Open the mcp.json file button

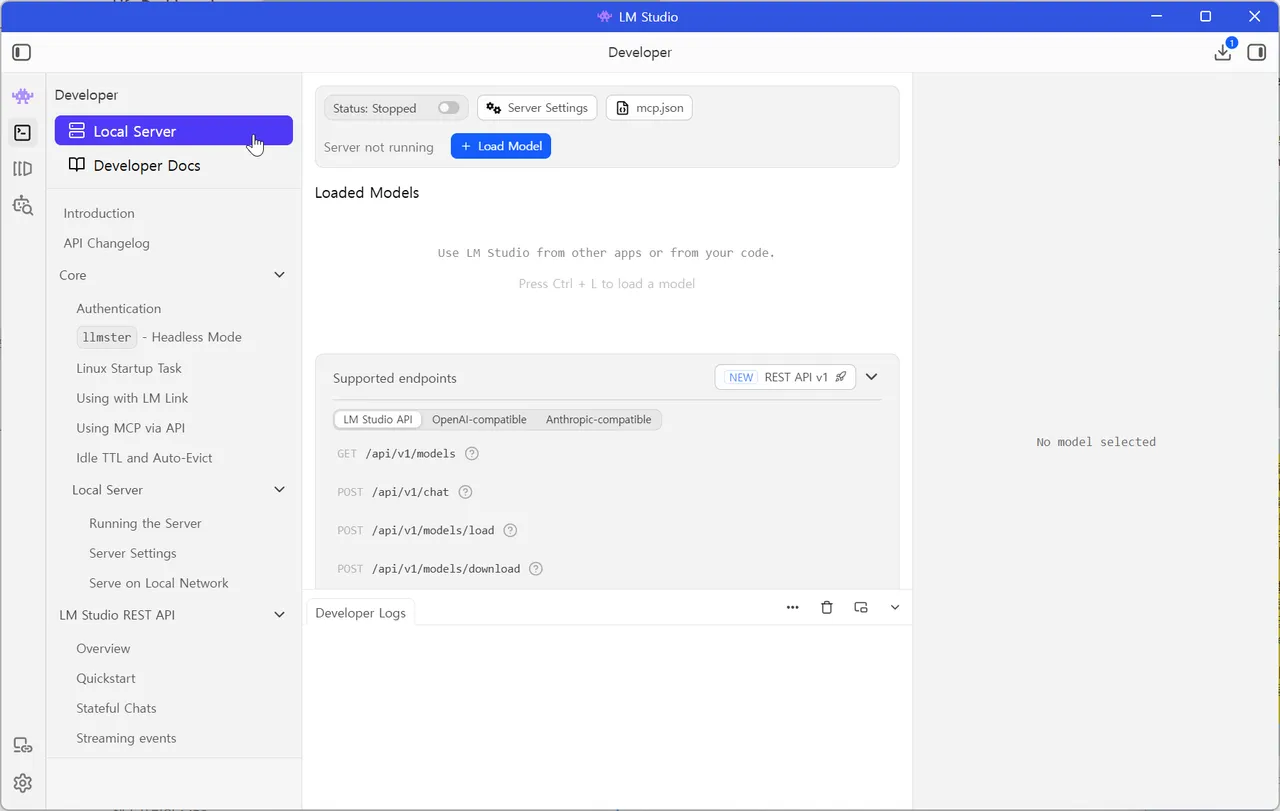[649, 108]
